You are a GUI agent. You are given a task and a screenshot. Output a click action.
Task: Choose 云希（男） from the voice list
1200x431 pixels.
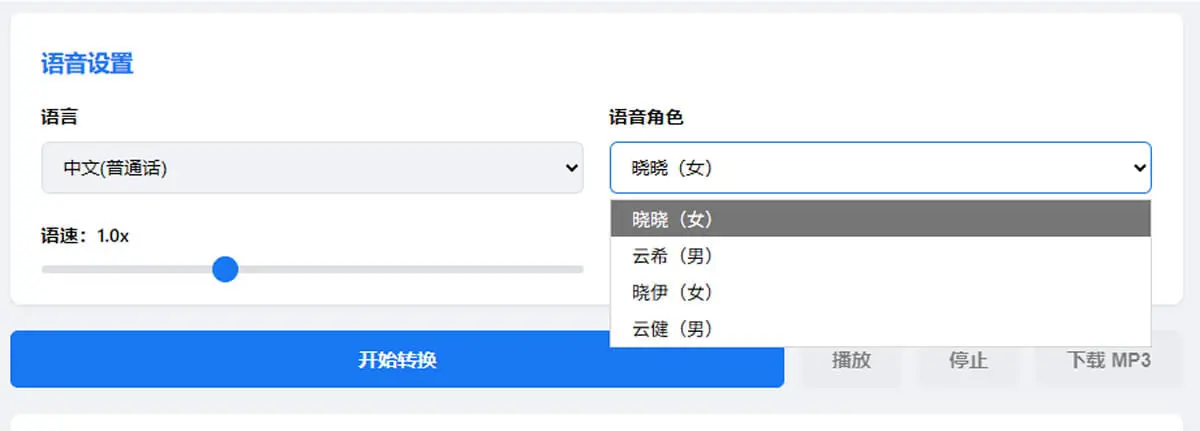[880, 256]
